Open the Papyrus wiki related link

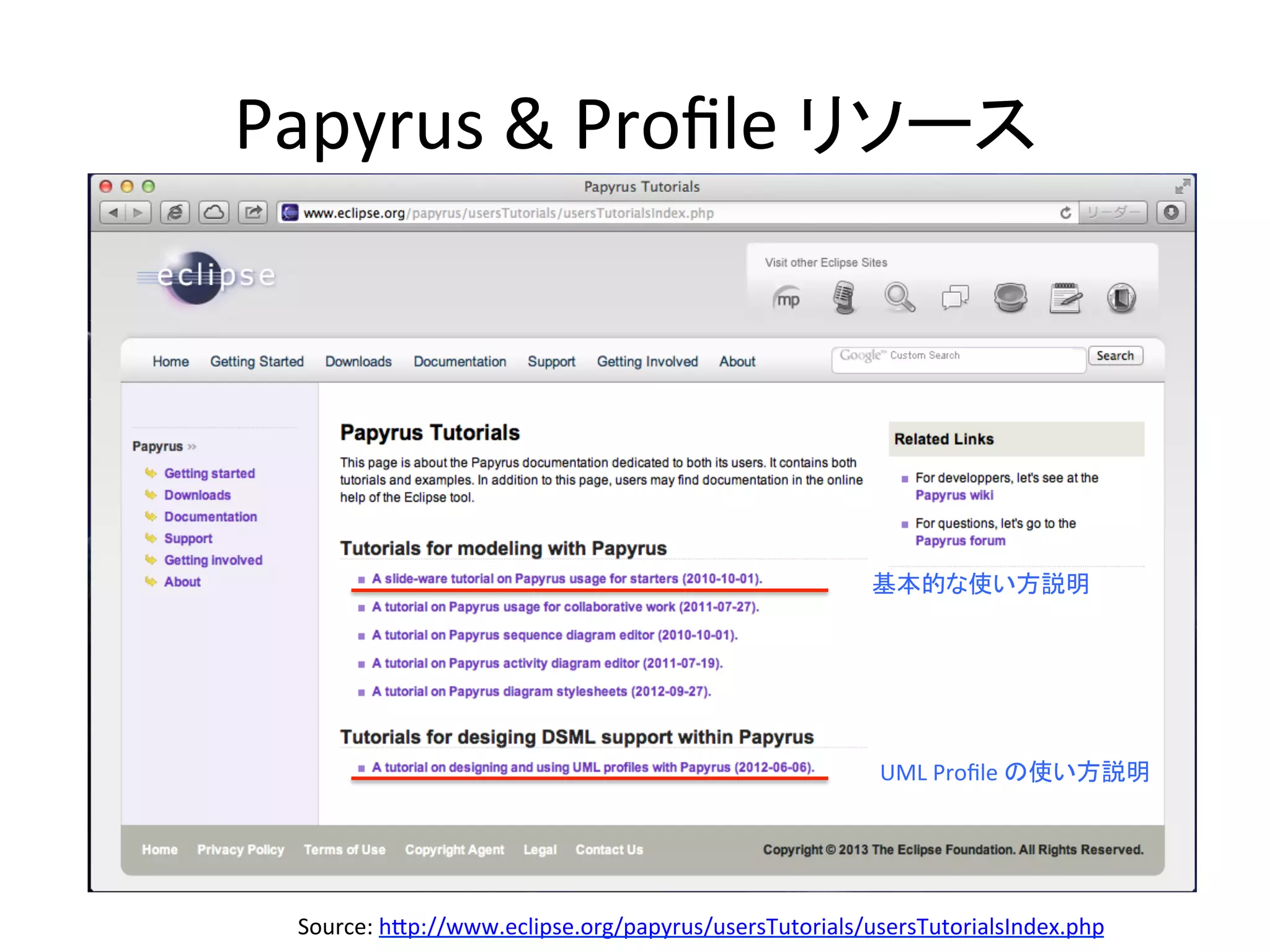pos(954,495)
